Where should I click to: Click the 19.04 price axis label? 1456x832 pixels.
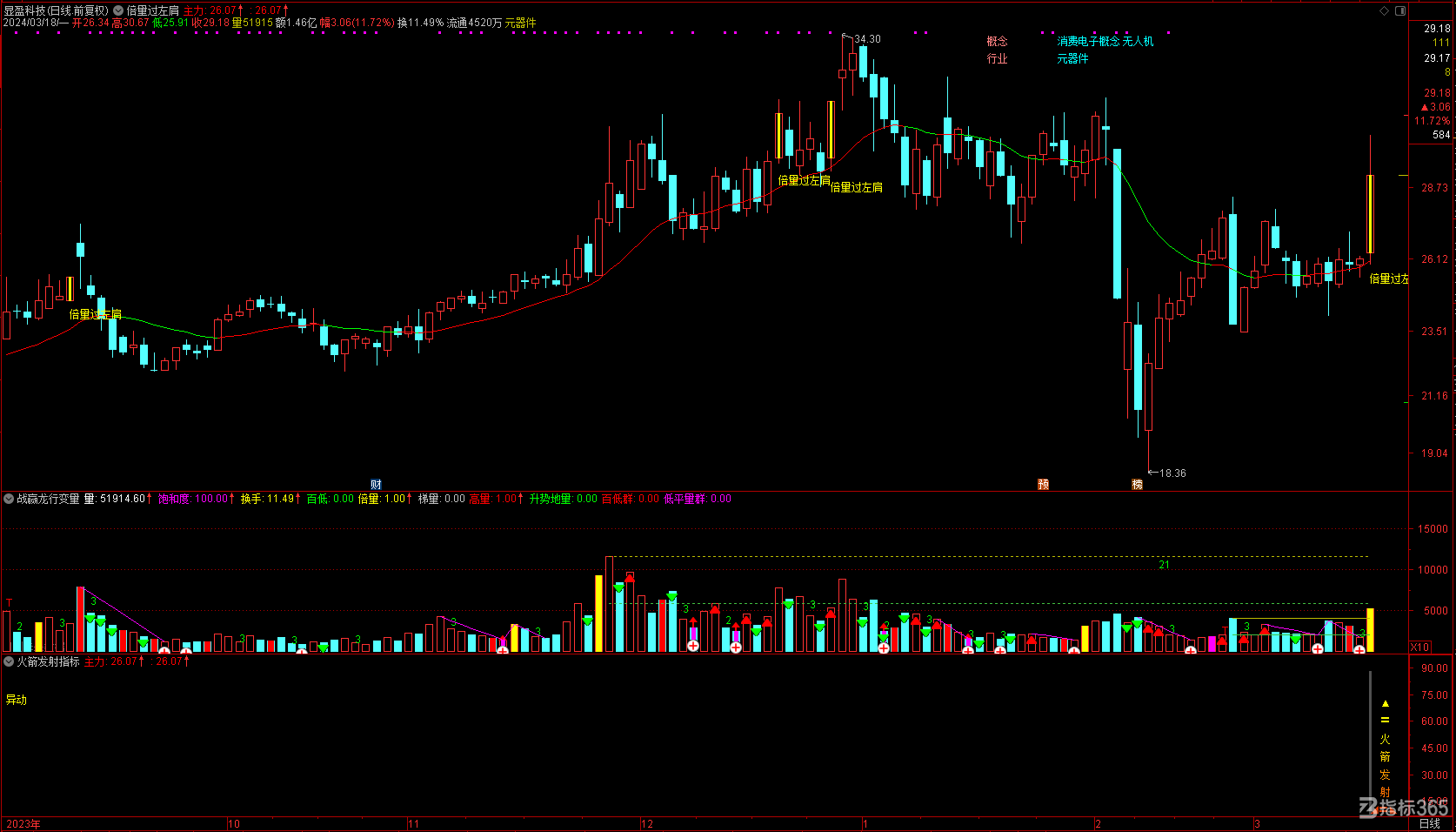pyautogui.click(x=1435, y=453)
